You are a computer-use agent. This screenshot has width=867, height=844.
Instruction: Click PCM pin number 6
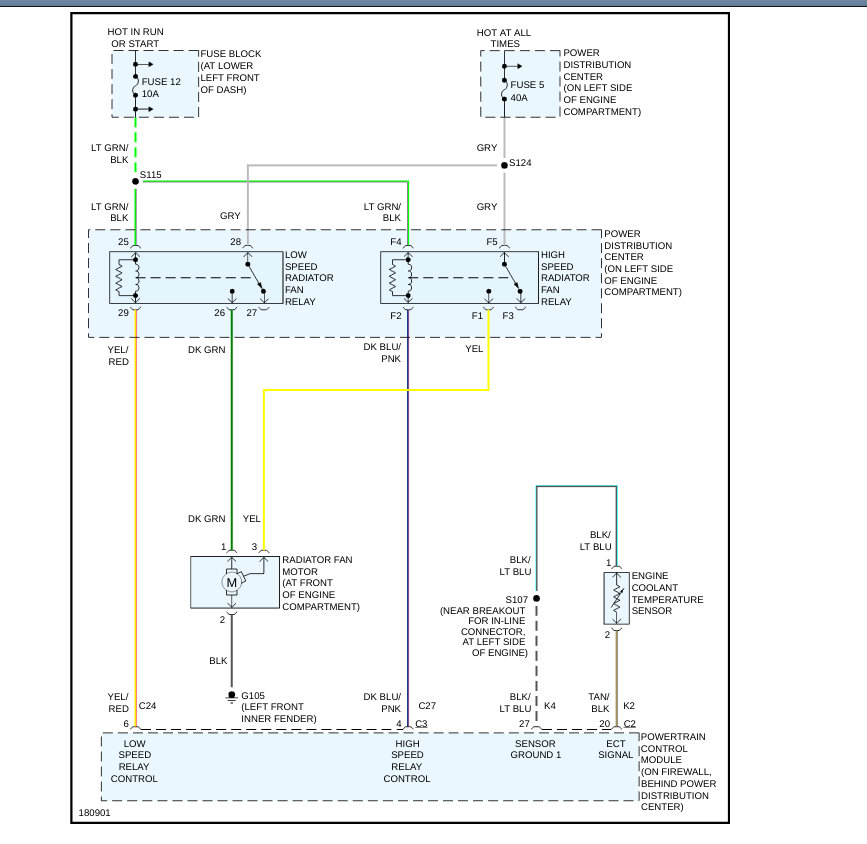coord(126,723)
